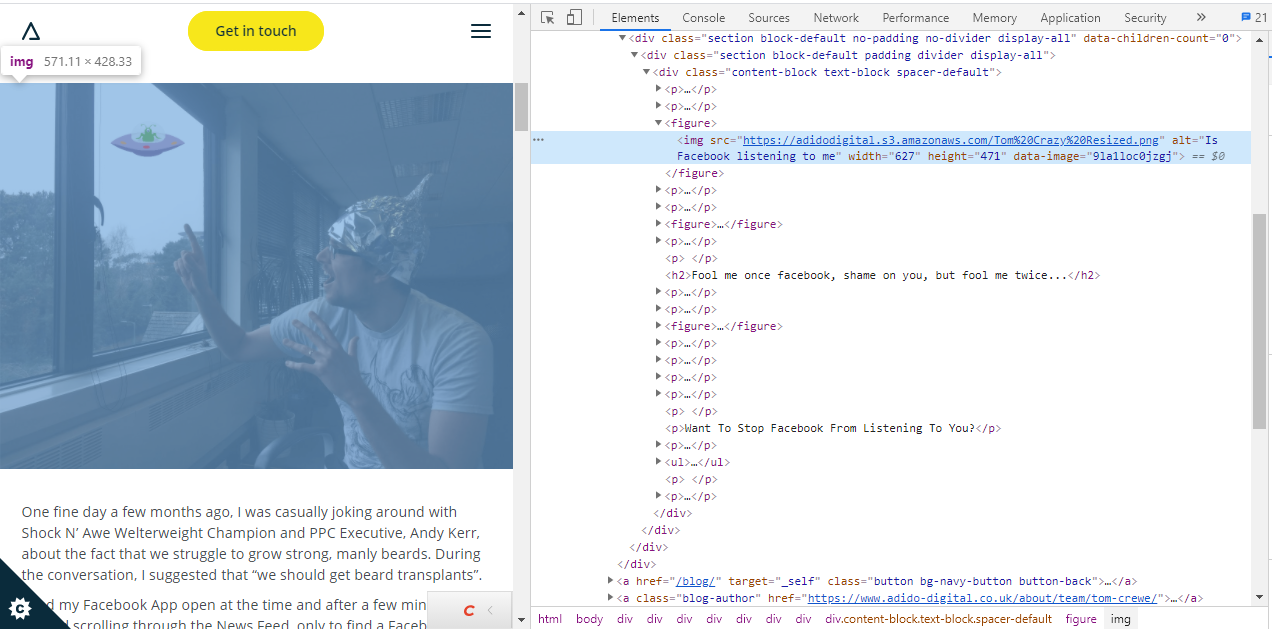The image size is (1272, 629).
Task: Open the Network tab
Action: coord(836,17)
